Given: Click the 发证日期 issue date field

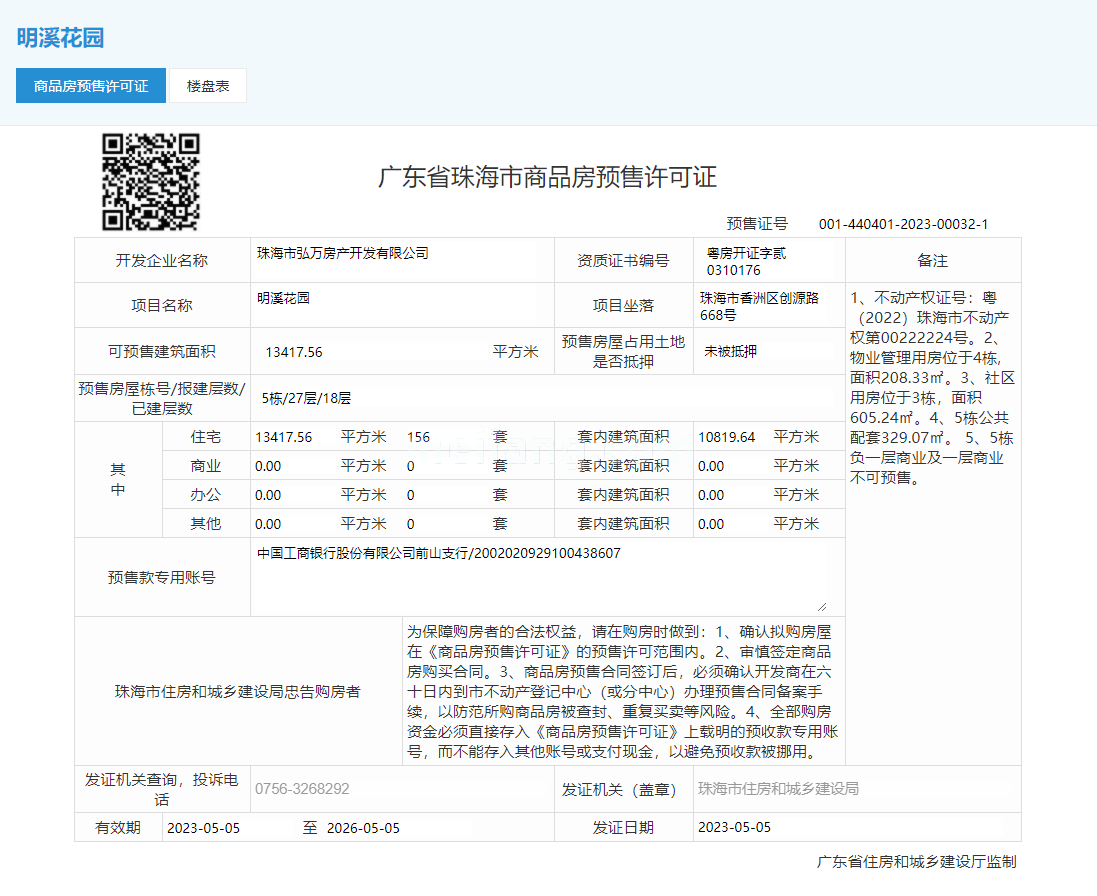Looking at the screenshot, I should pos(849,827).
